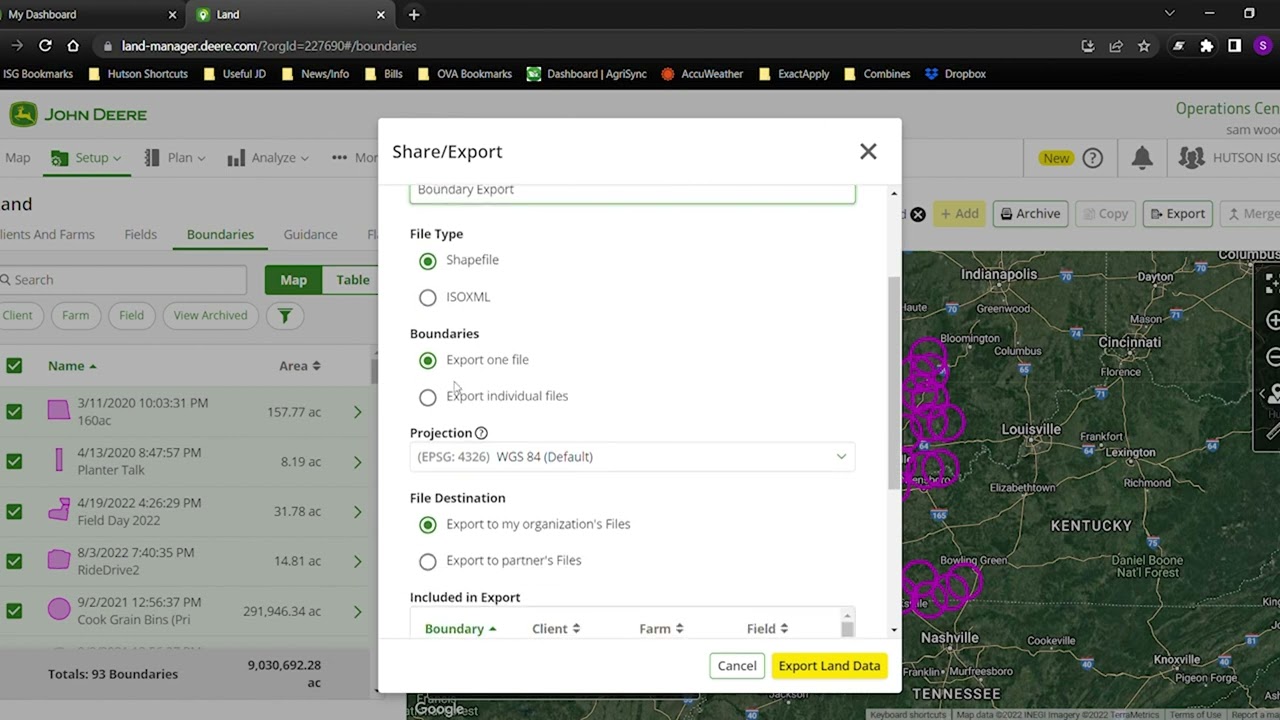The width and height of the screenshot is (1280, 720).
Task: Click the Export toolbar button
Action: [x=1177, y=214]
